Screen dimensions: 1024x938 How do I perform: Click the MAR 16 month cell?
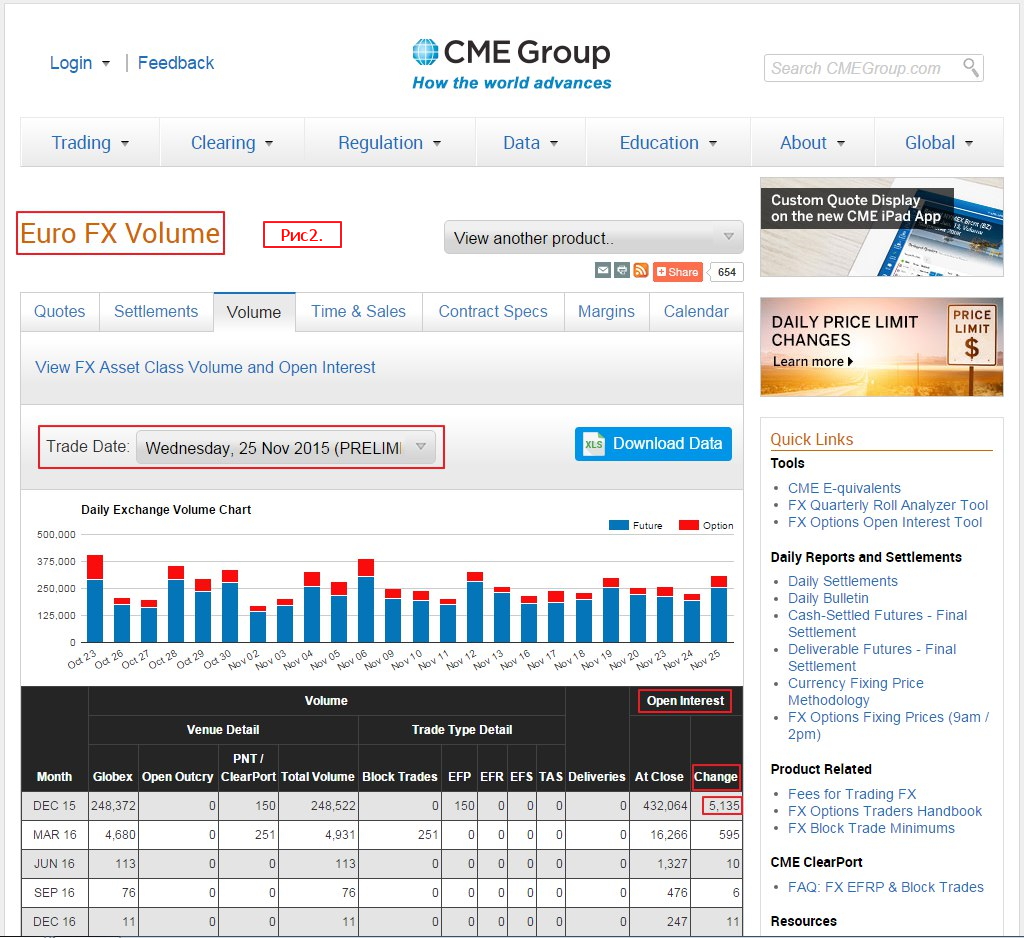tap(54, 834)
